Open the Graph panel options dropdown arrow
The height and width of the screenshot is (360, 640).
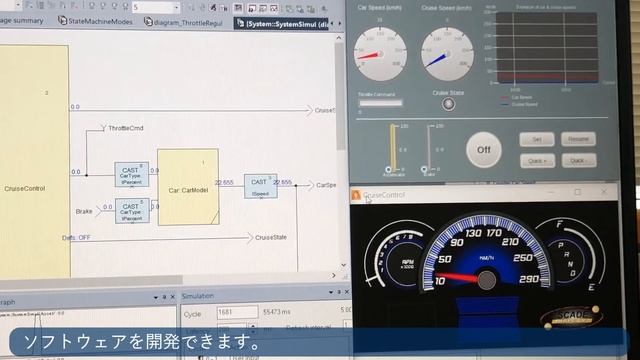[x=156, y=298]
